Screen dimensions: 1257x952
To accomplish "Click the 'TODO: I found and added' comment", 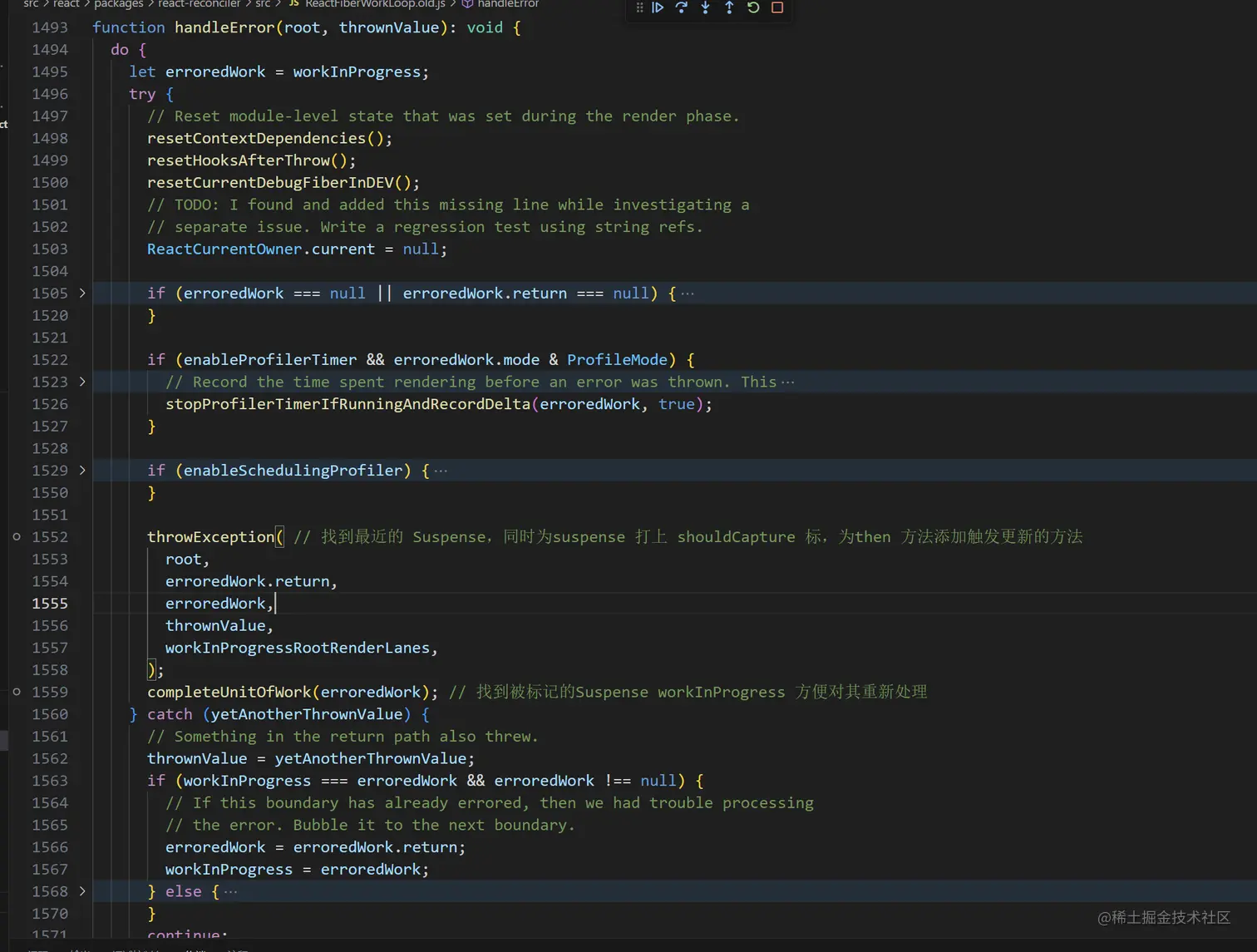I will [x=448, y=205].
